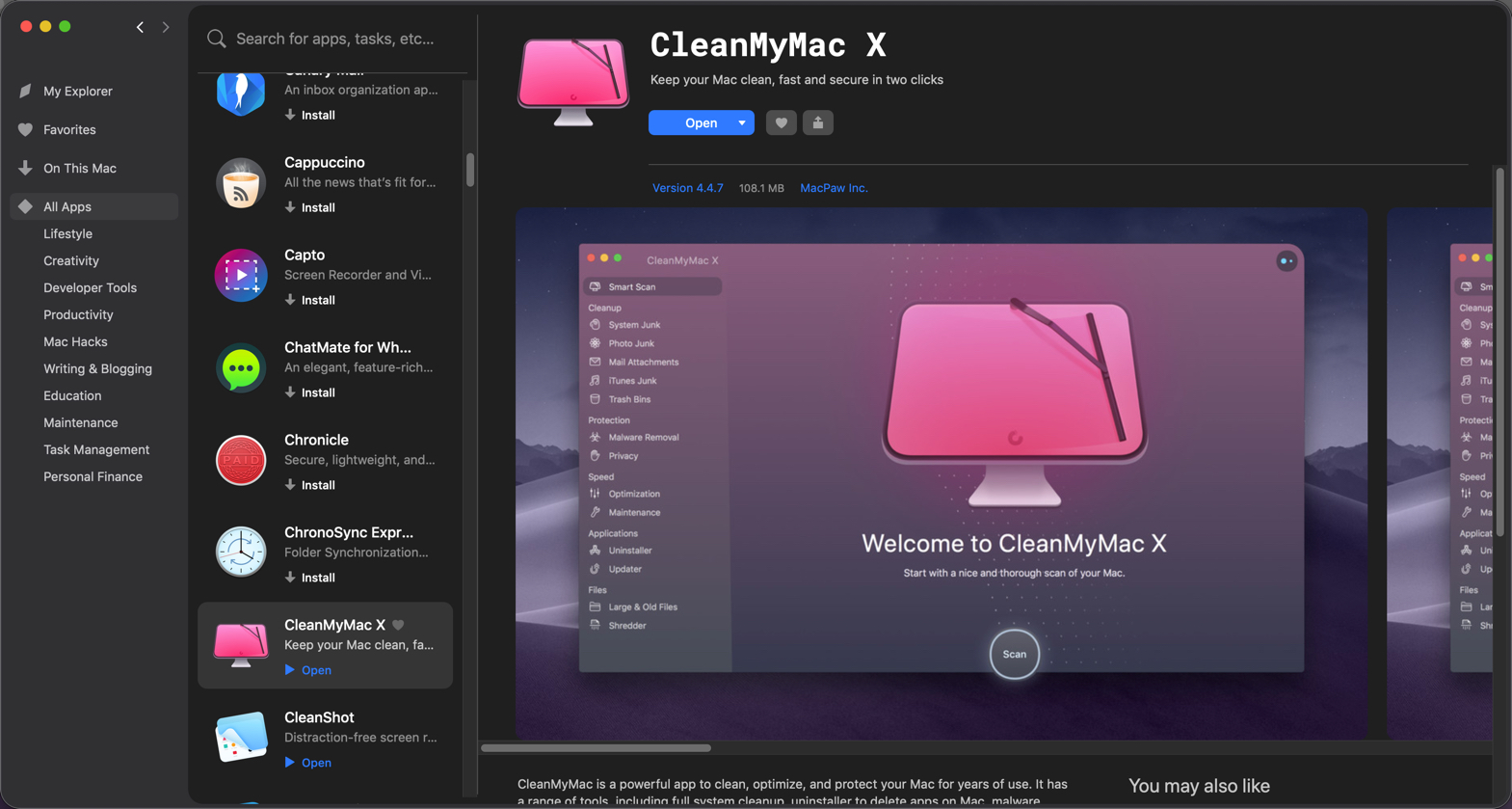Click the screenshot gallery horizontal scrollbar
This screenshot has height=809, width=1512.
[596, 747]
